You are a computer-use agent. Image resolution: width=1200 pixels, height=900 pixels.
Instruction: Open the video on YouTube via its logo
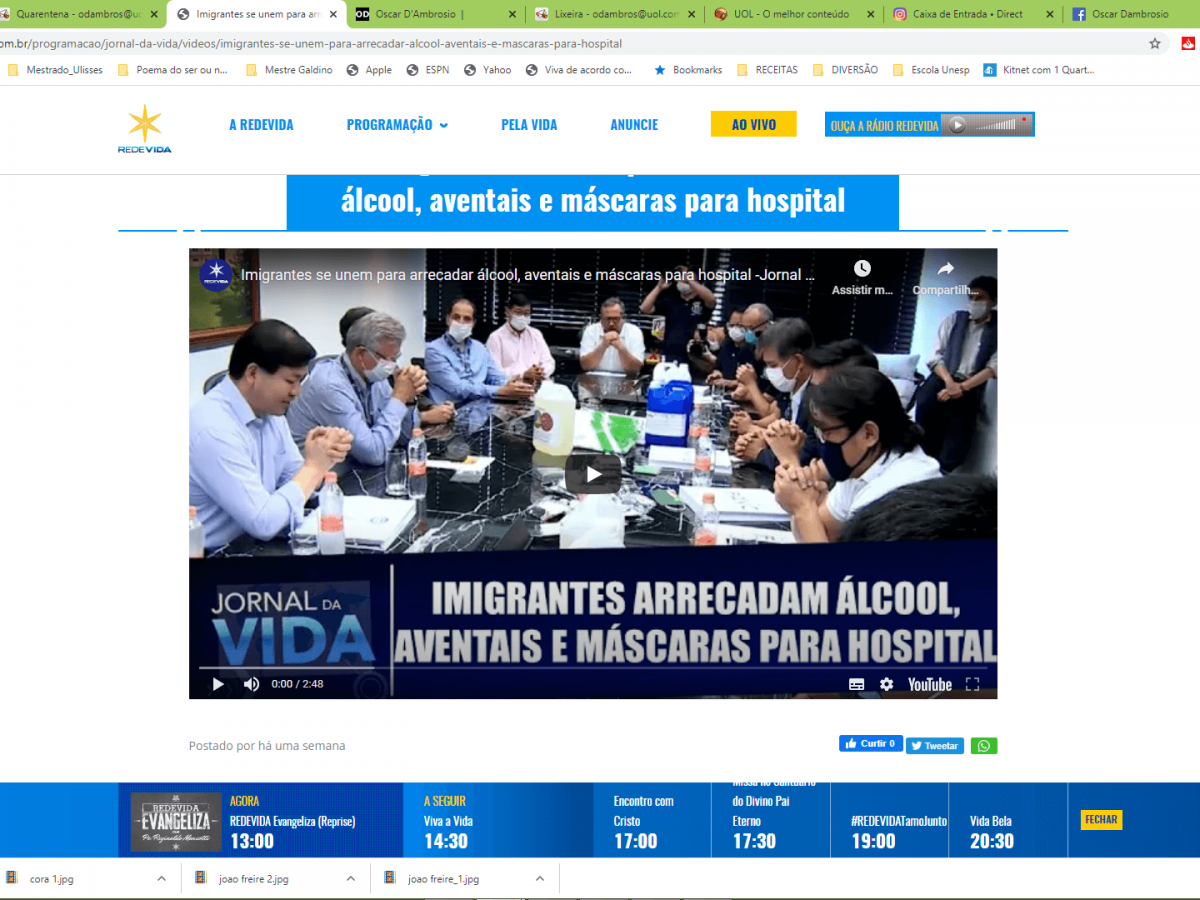(930, 684)
